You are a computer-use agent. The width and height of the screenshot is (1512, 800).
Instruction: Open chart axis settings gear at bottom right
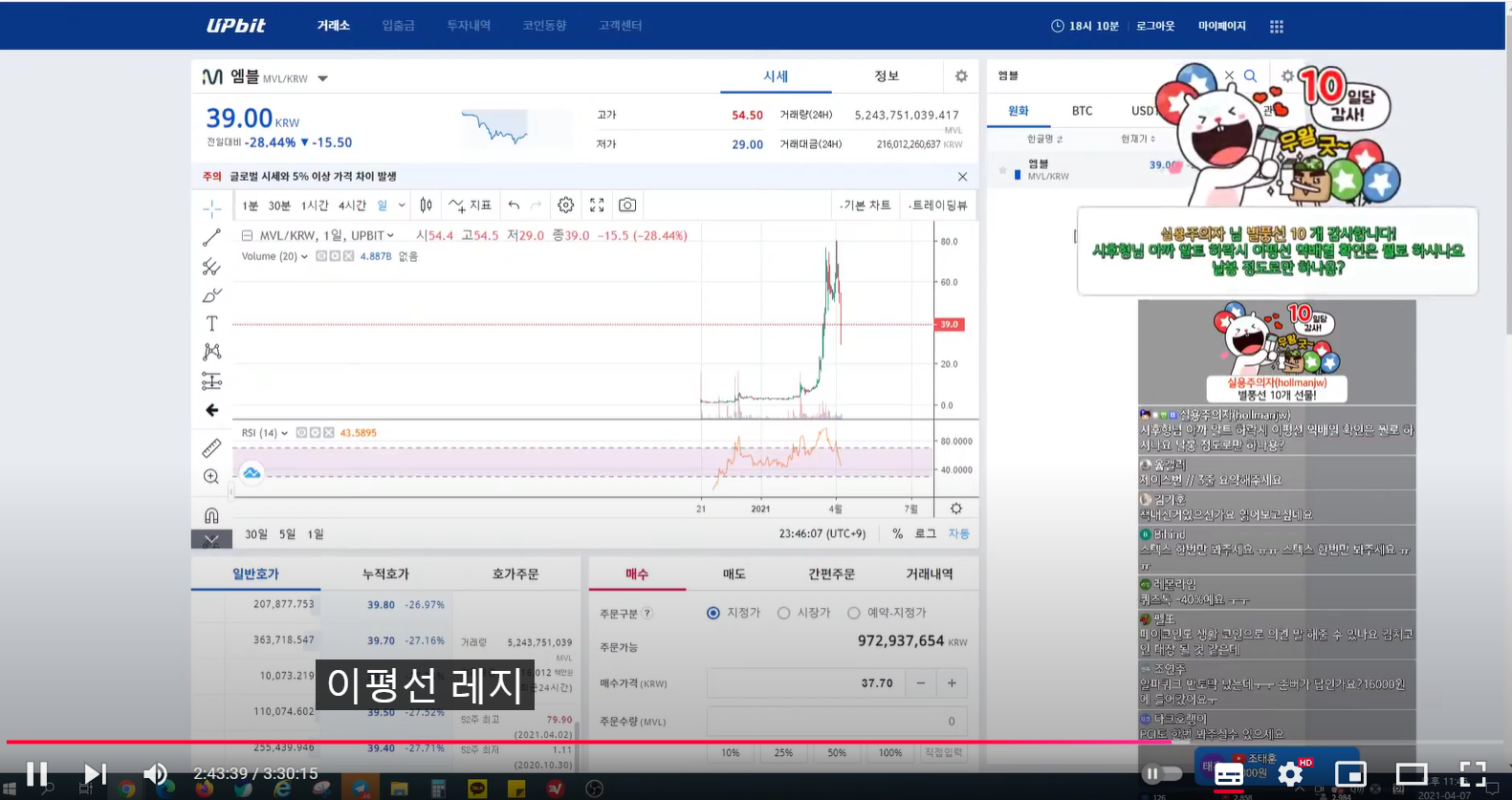click(x=955, y=508)
